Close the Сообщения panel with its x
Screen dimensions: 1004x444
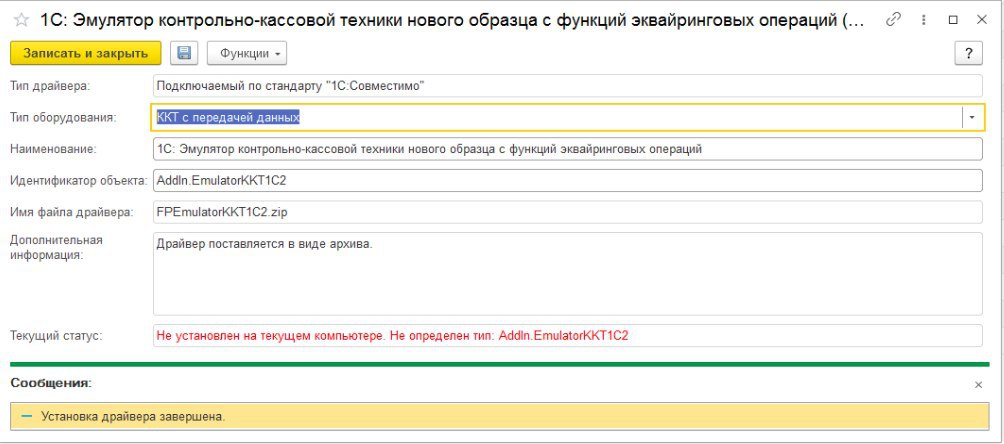pos(978,384)
